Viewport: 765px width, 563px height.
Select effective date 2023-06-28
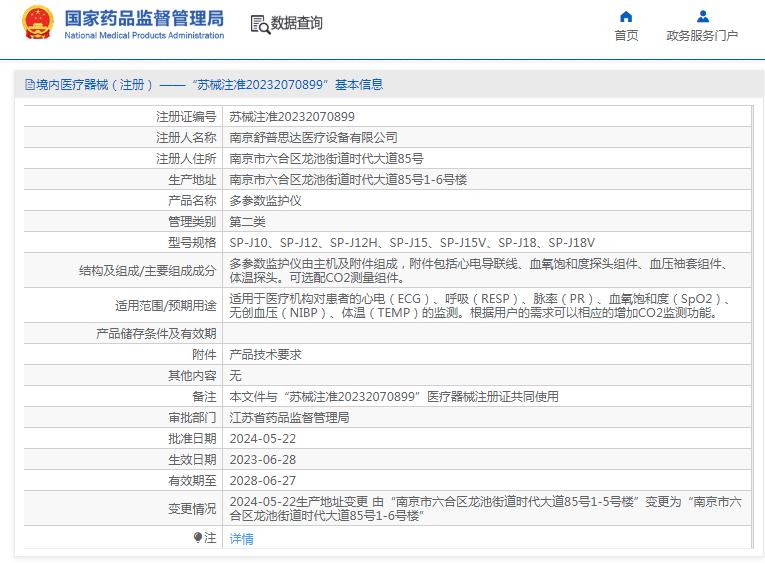pyautogui.click(x=262, y=459)
